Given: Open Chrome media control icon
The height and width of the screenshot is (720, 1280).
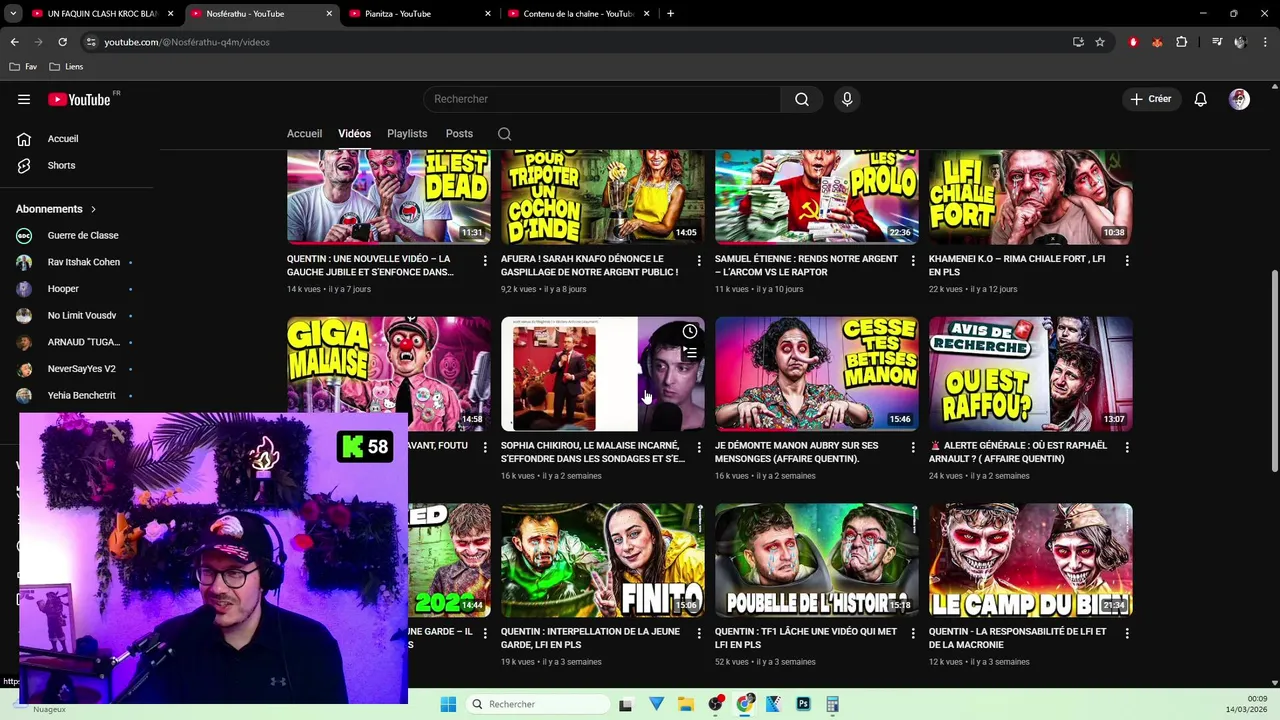Looking at the screenshot, I should 1217,42.
